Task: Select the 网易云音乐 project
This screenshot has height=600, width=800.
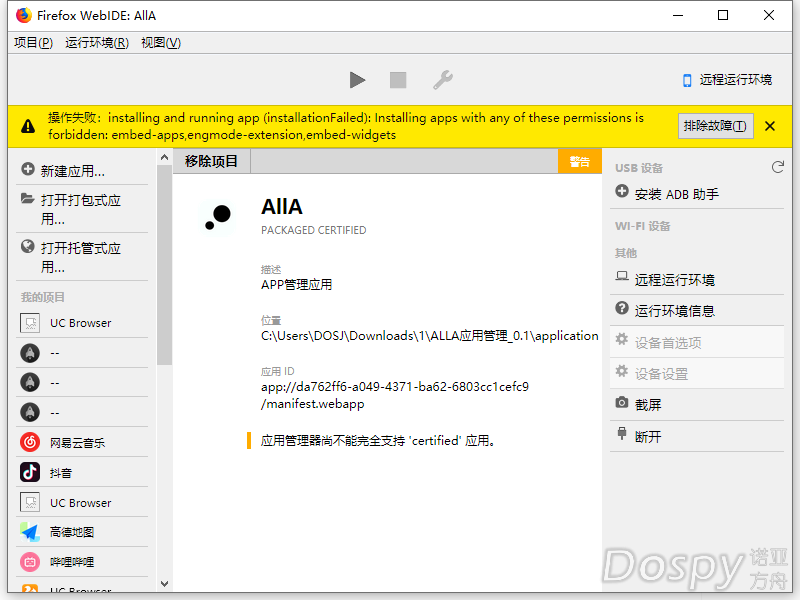Action: [77, 442]
